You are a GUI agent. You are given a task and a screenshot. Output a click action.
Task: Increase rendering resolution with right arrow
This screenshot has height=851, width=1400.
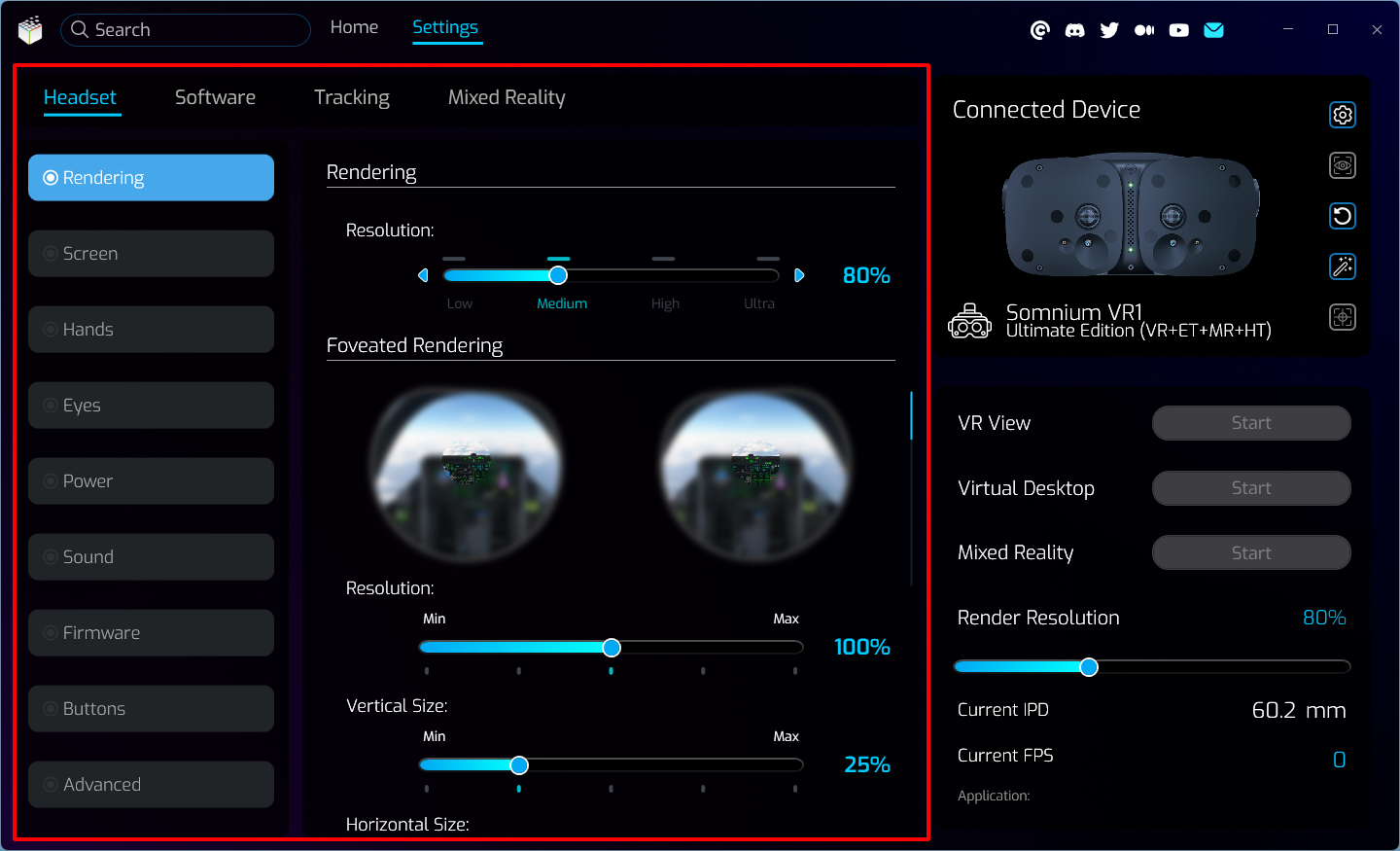pos(799,275)
